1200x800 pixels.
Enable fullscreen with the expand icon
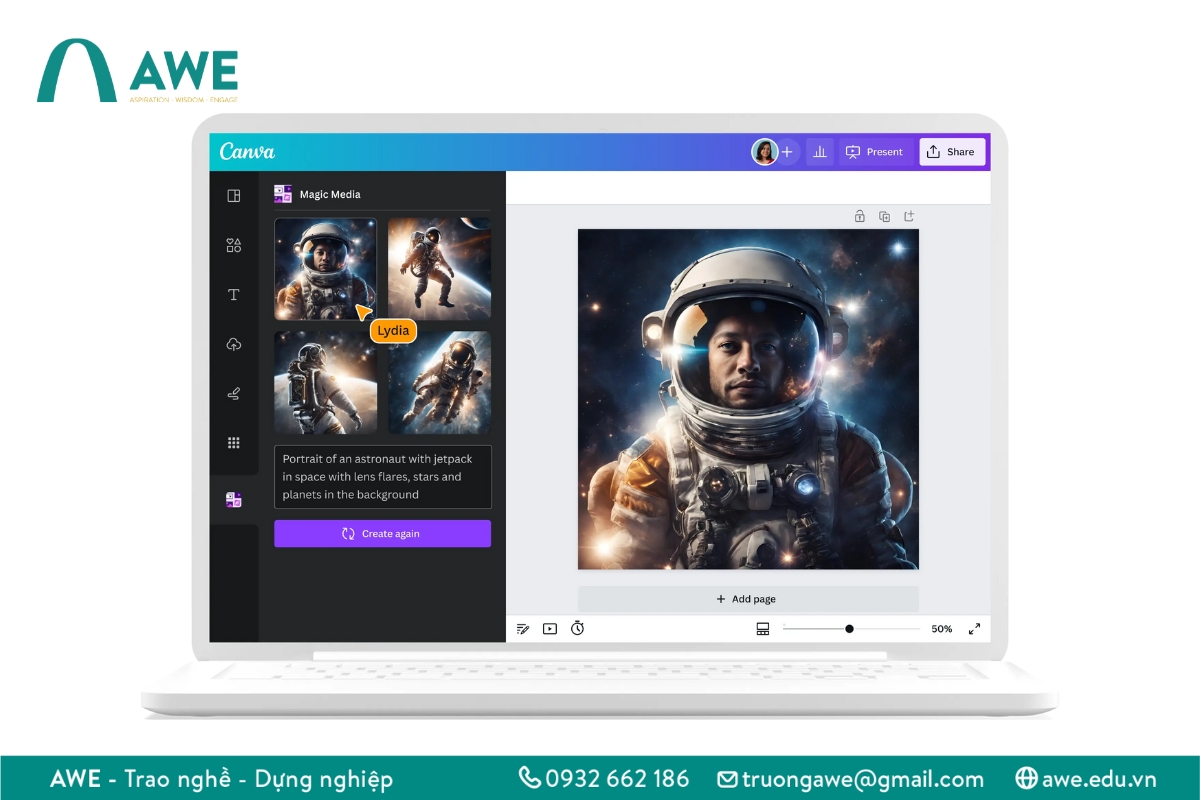click(x=975, y=628)
